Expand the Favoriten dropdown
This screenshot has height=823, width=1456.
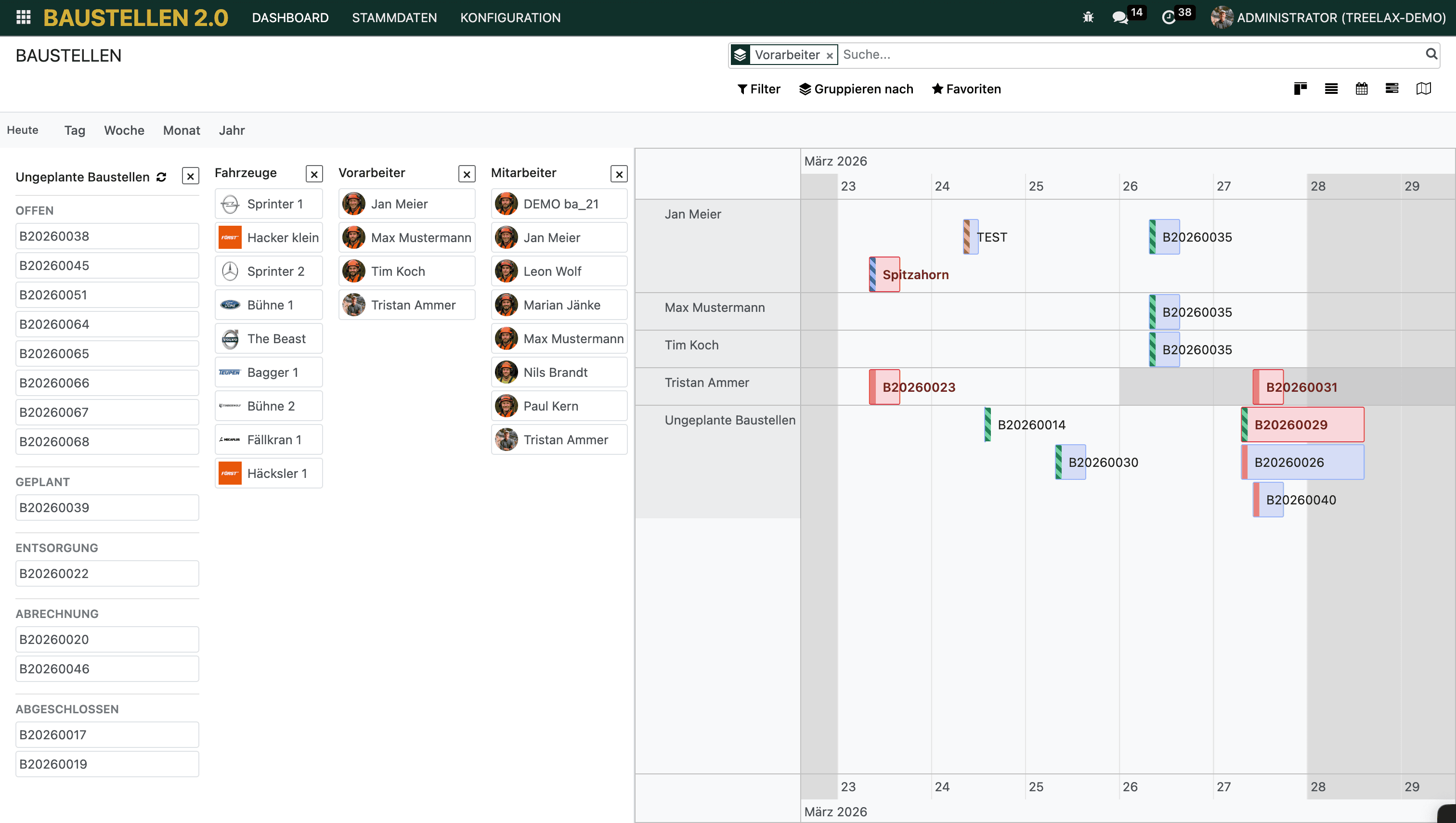point(966,89)
